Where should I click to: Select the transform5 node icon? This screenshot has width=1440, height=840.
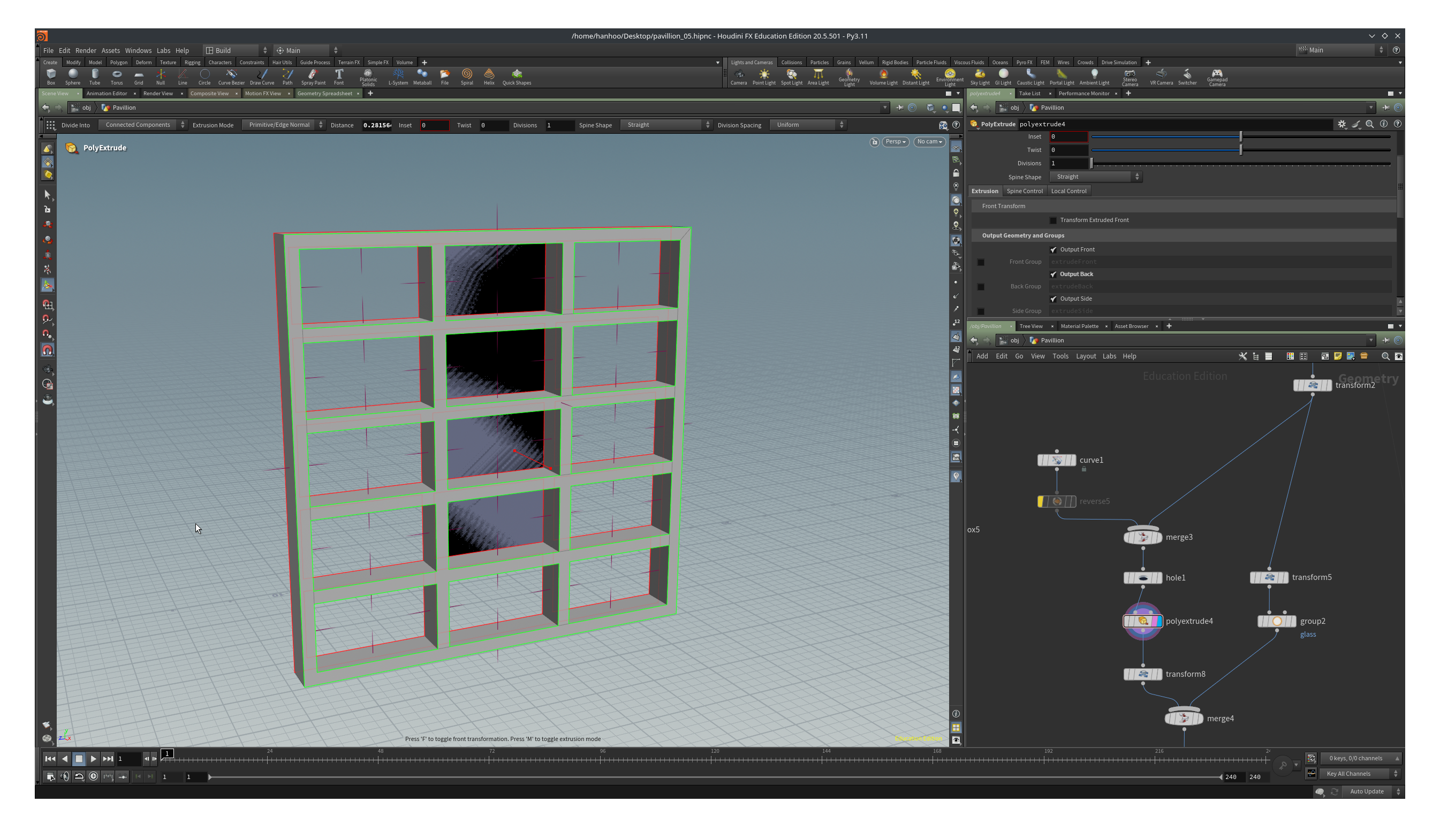(1270, 577)
